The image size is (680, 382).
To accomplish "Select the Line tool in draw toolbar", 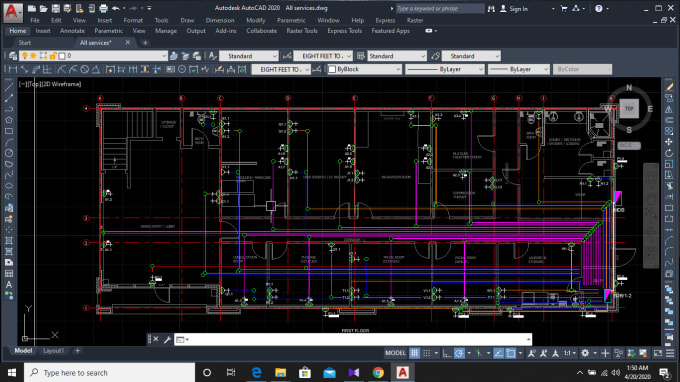I will [9, 87].
